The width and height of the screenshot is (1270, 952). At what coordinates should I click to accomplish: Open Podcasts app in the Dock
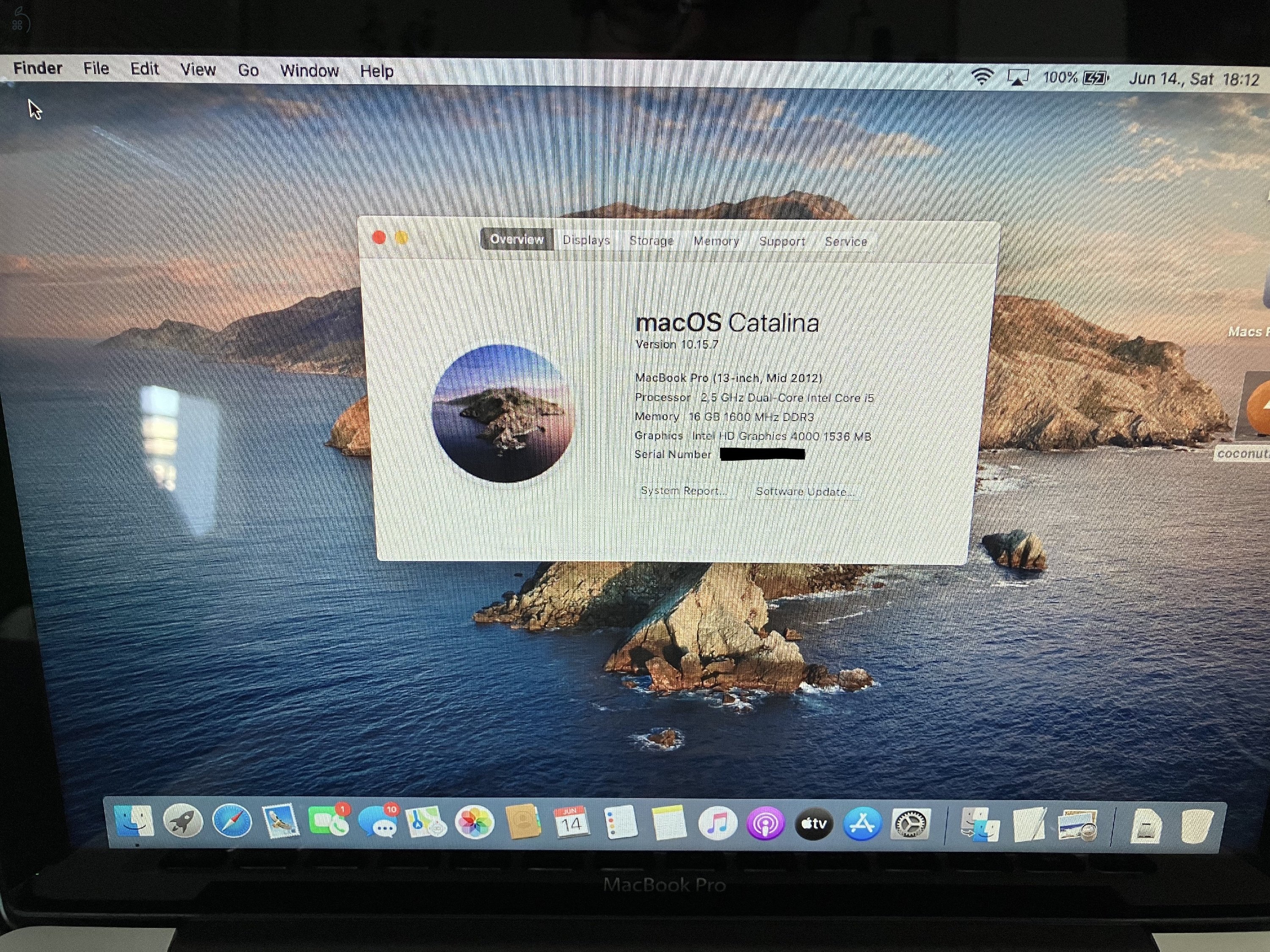[x=766, y=824]
